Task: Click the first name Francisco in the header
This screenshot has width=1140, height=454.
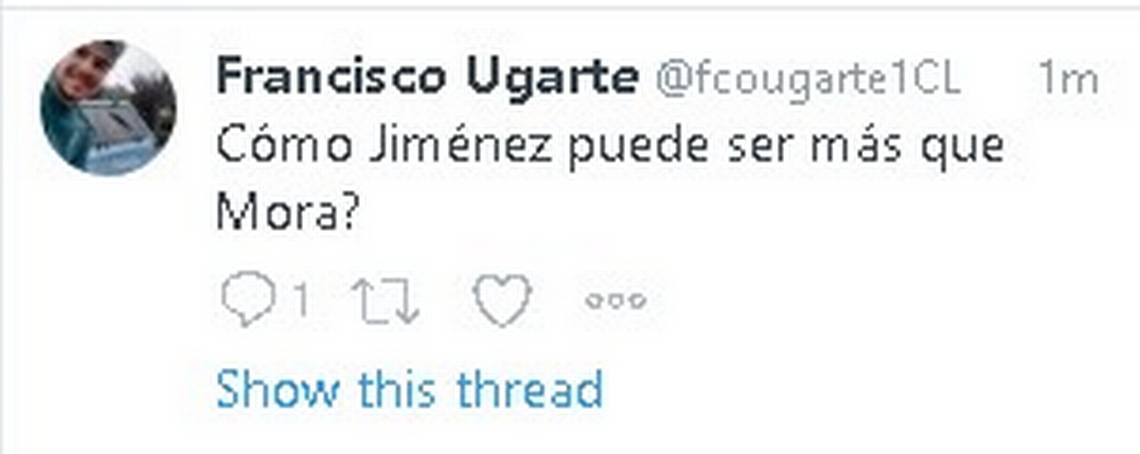Action: tap(331, 77)
